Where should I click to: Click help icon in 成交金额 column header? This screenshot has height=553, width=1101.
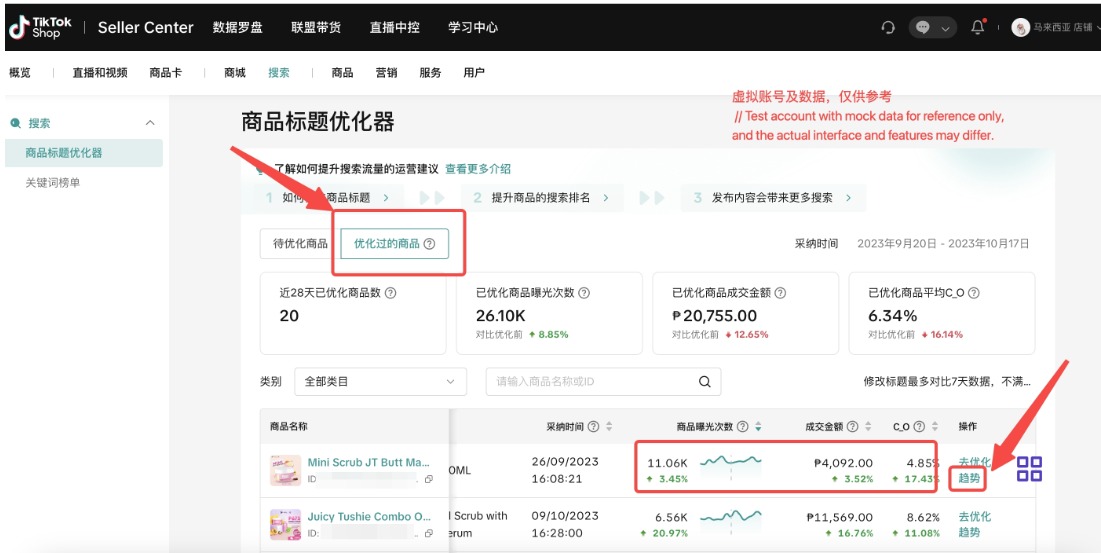coord(852,426)
